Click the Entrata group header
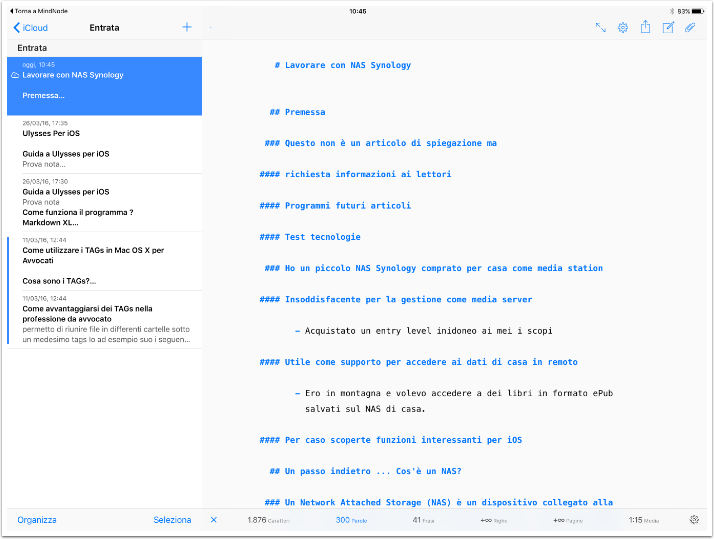 (105, 48)
